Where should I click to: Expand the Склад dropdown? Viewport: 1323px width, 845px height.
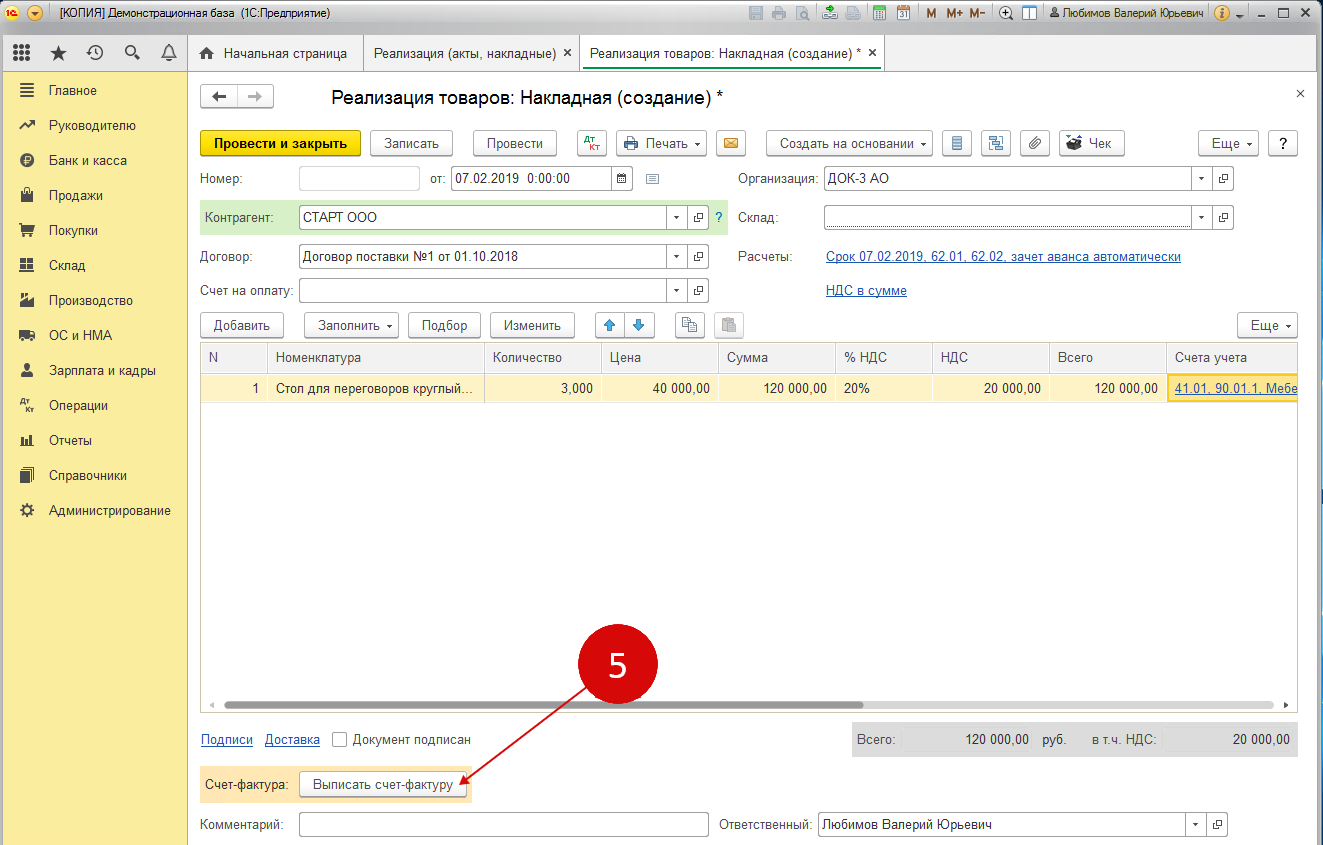(1201, 217)
